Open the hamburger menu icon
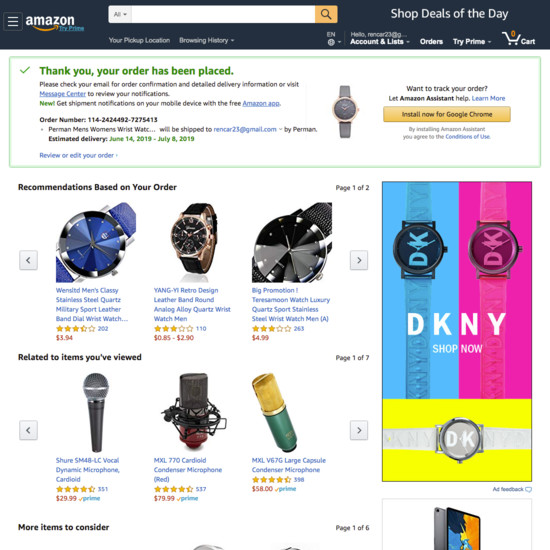The image size is (550, 550). 13,21
